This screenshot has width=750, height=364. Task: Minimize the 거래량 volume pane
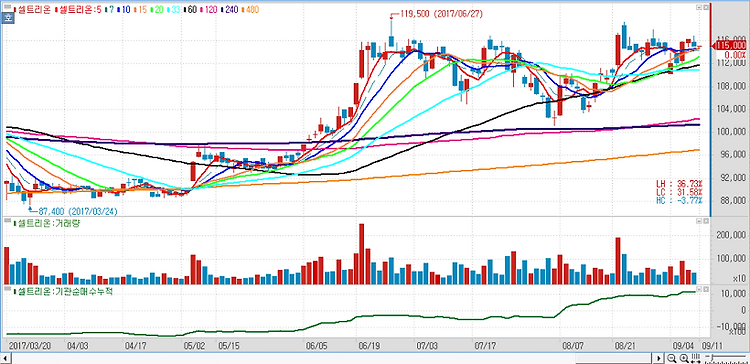pyautogui.click(x=699, y=221)
